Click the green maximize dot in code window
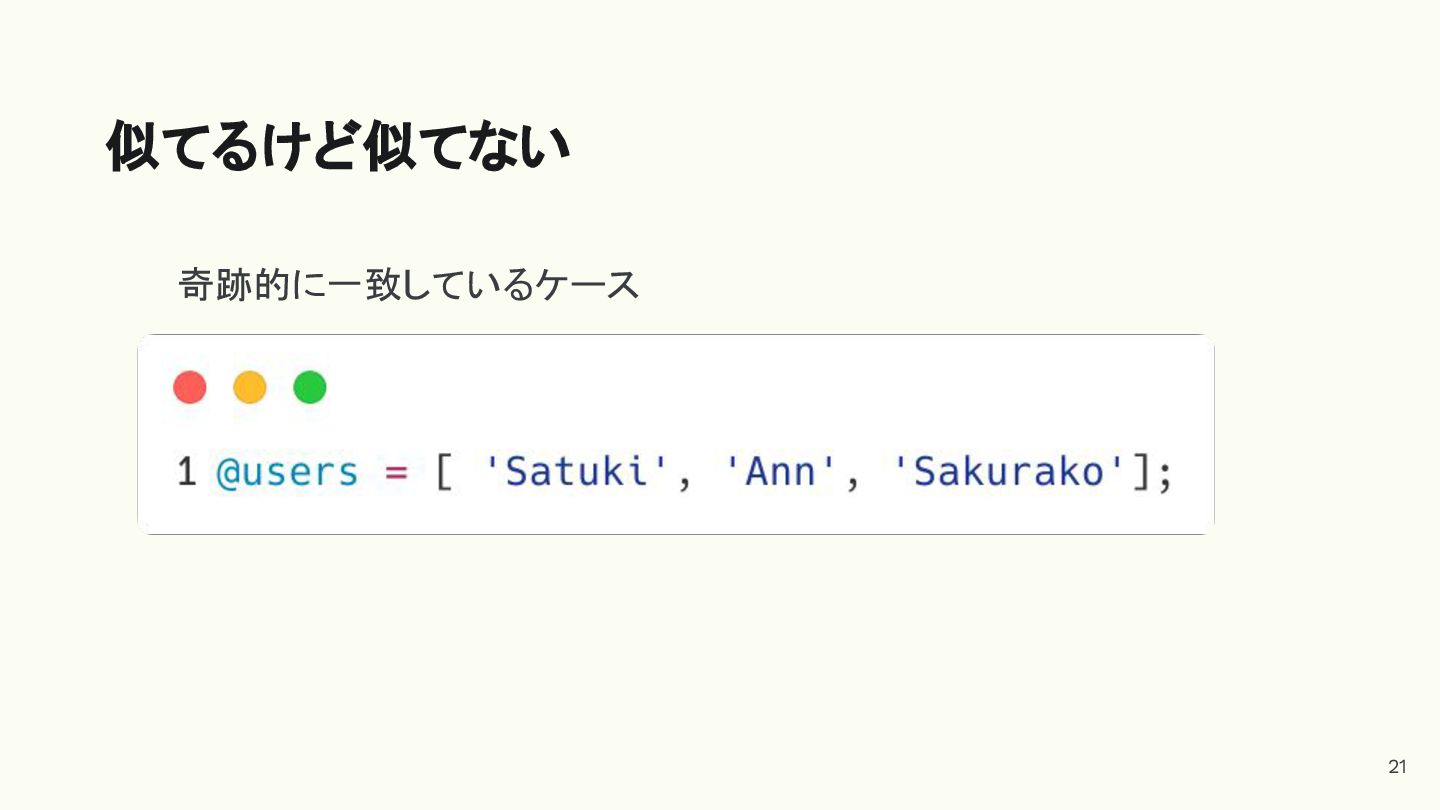1440x810 pixels. click(310, 387)
